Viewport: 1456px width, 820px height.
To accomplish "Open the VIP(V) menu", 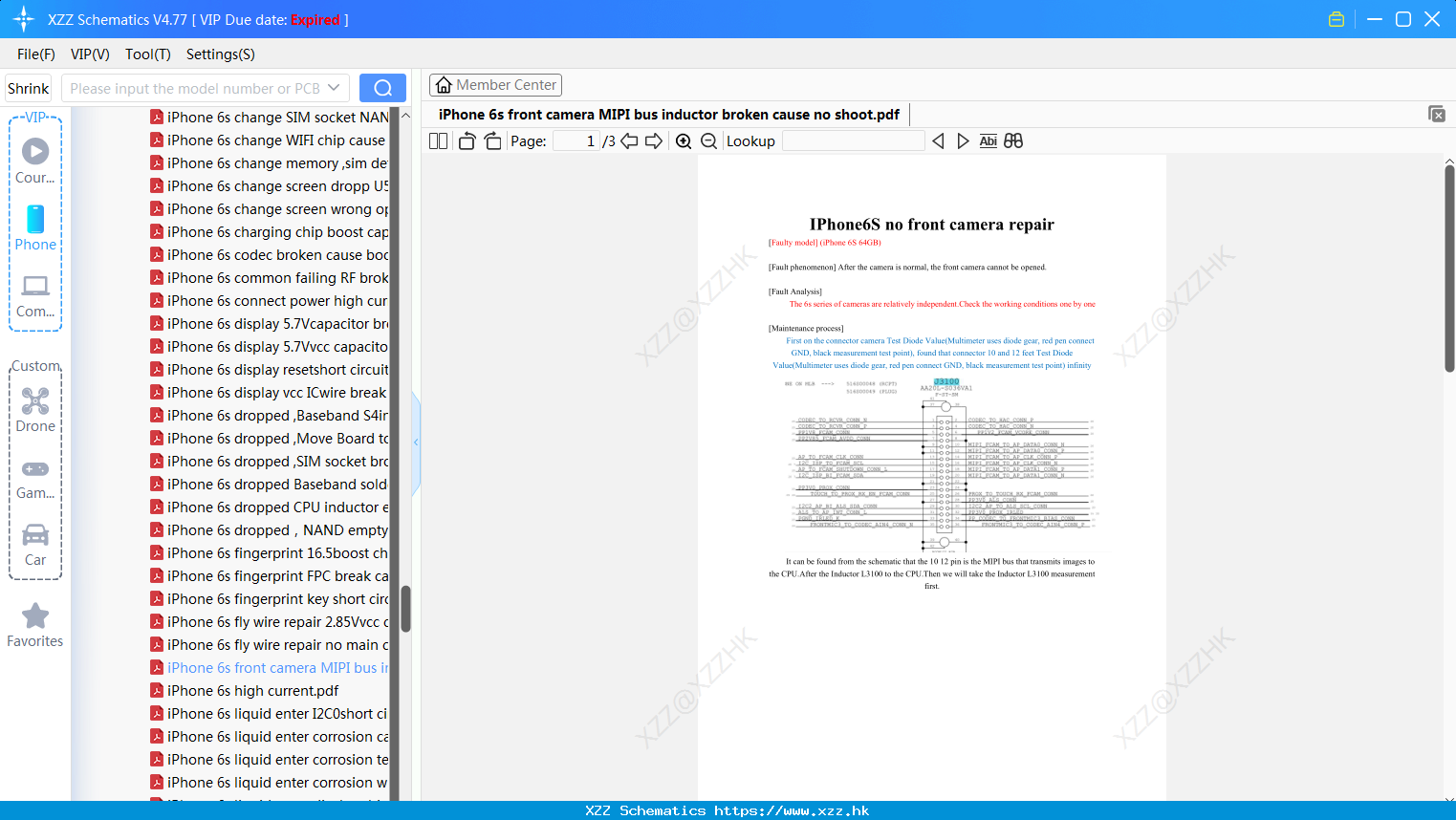I will click(x=90, y=54).
